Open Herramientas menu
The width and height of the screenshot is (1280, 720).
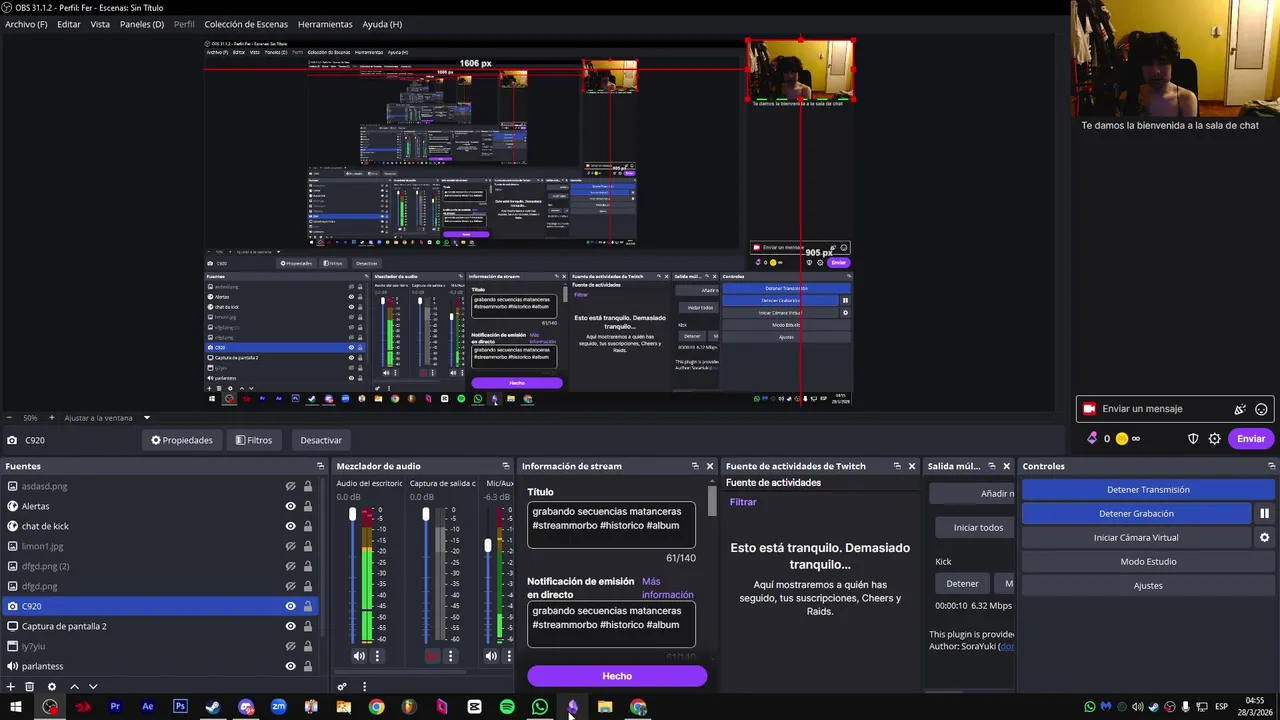325,24
